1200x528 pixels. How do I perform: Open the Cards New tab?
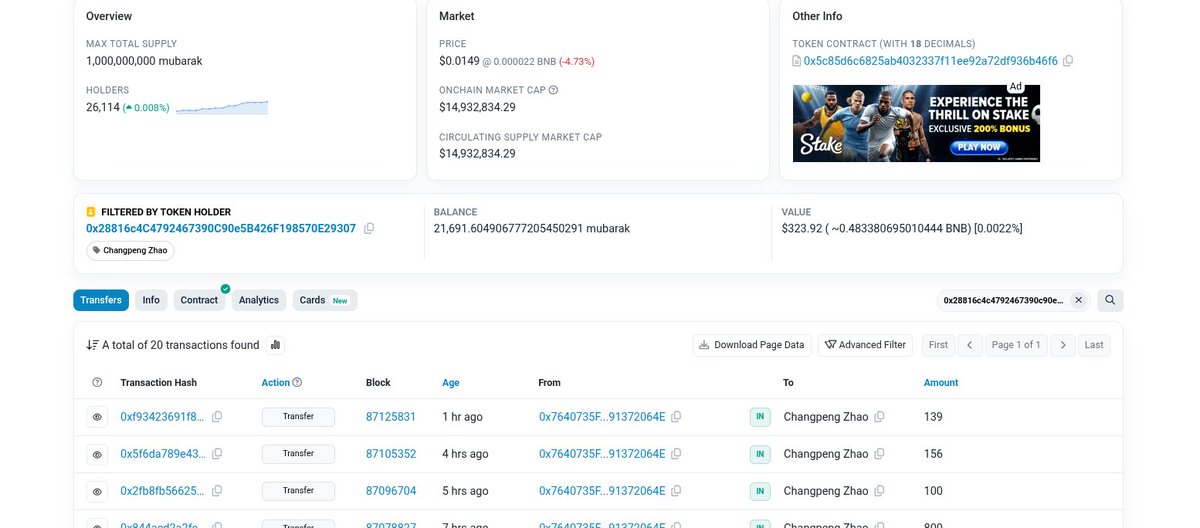click(x=324, y=300)
